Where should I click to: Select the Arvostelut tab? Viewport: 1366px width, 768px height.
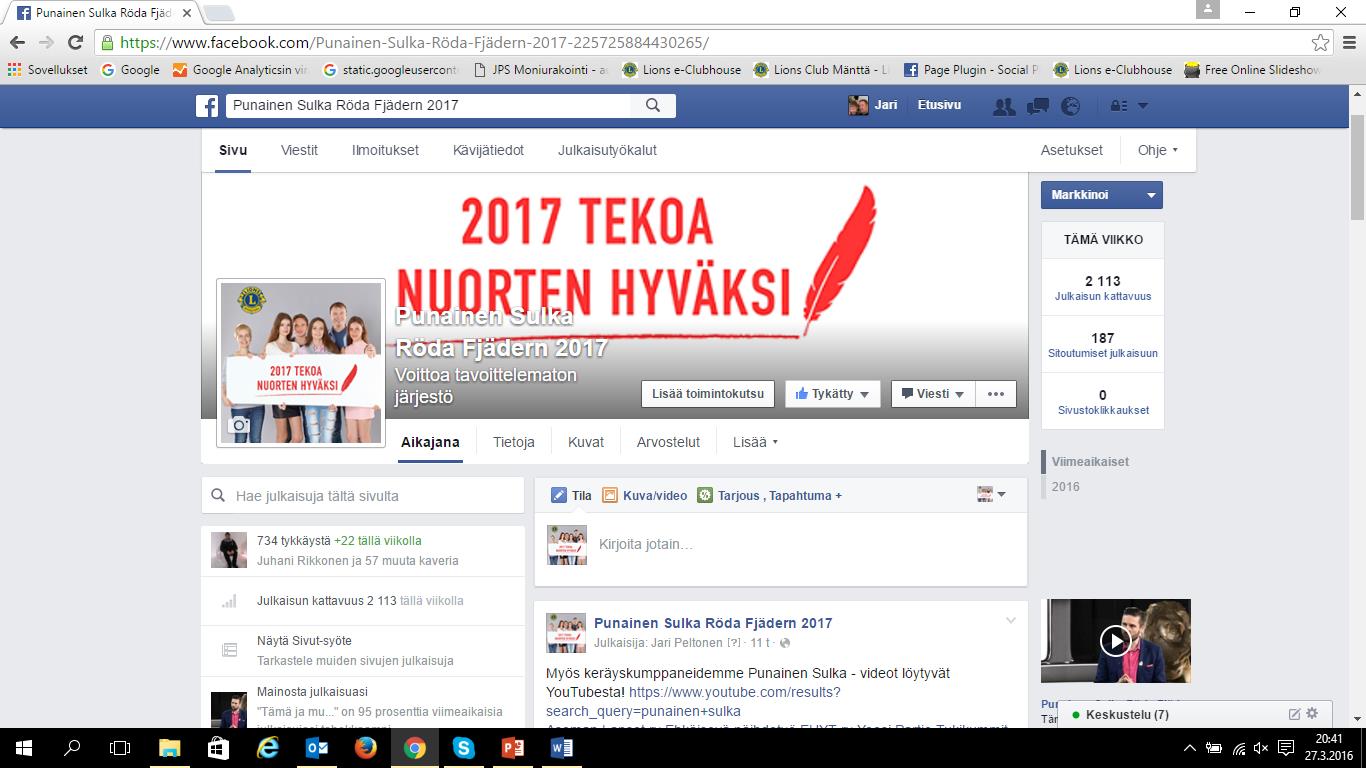click(668, 442)
